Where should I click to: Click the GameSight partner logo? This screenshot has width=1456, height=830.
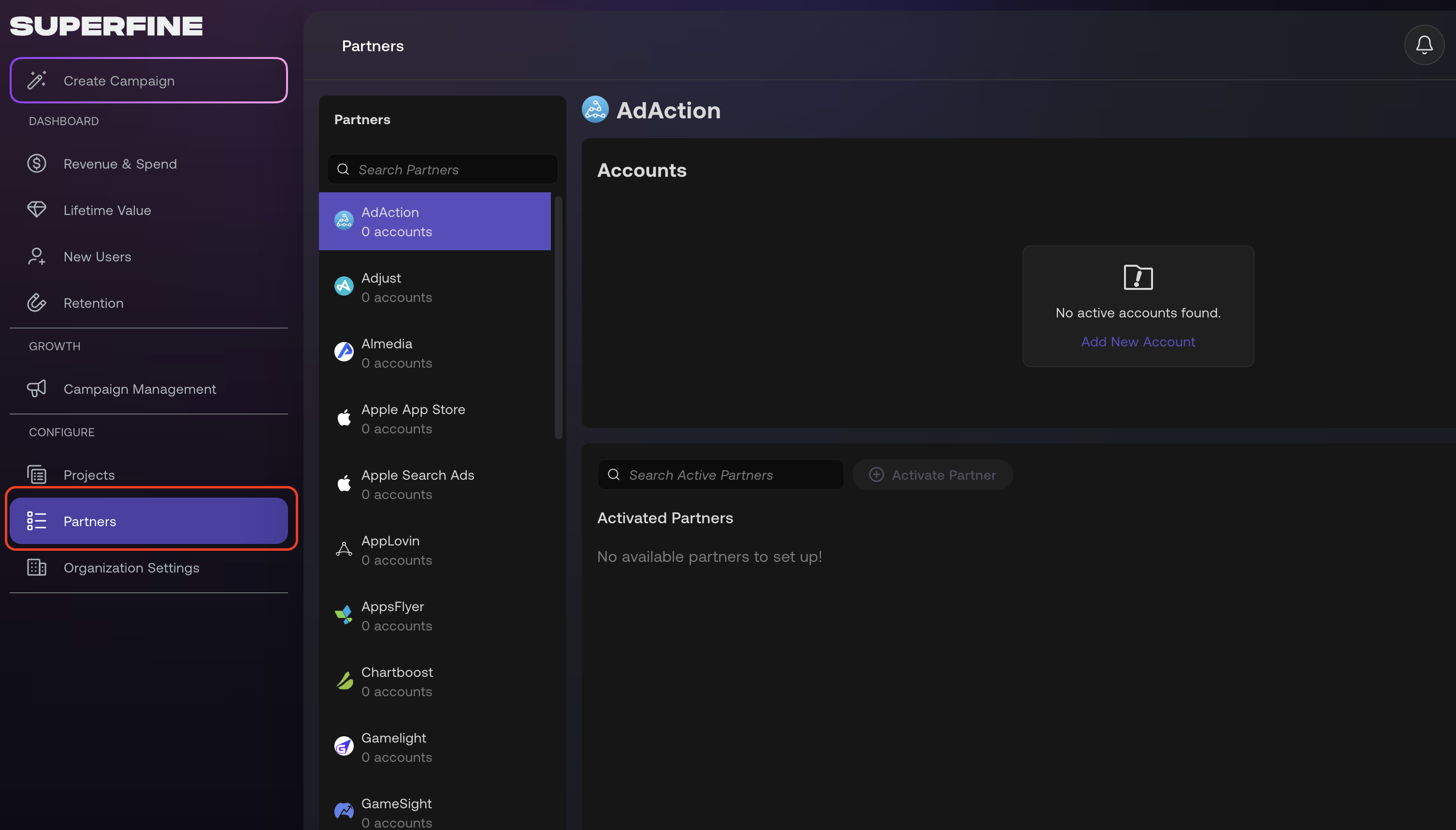(x=344, y=812)
